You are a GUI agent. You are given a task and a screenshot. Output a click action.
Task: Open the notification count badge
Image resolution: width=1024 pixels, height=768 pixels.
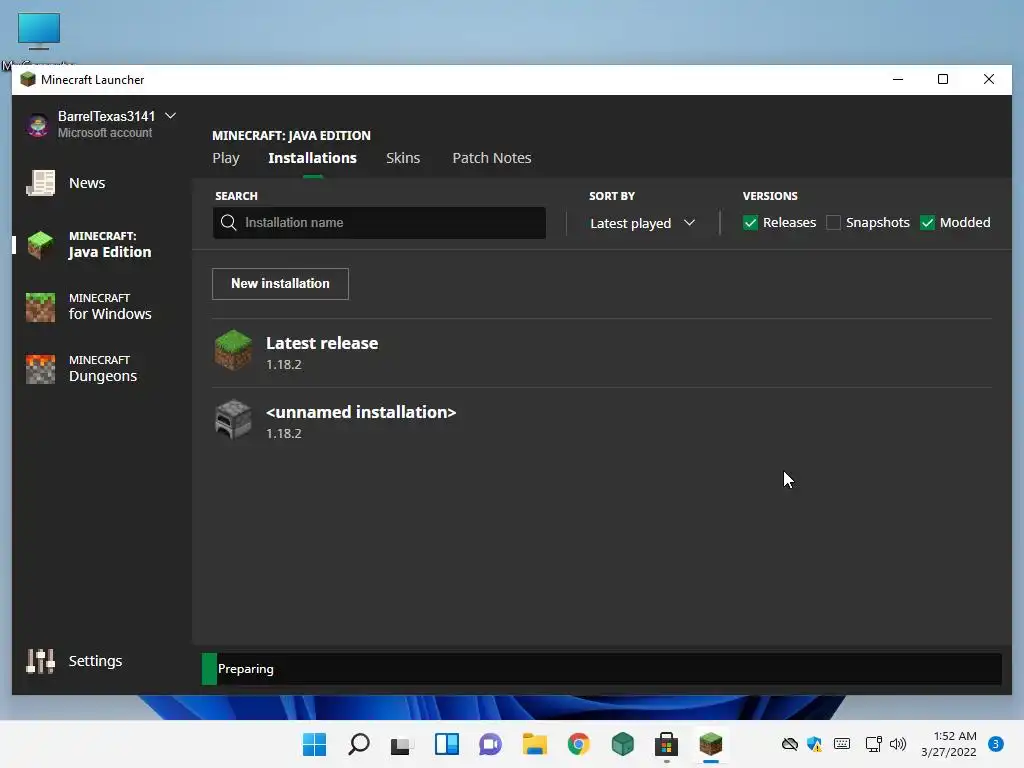click(x=995, y=744)
